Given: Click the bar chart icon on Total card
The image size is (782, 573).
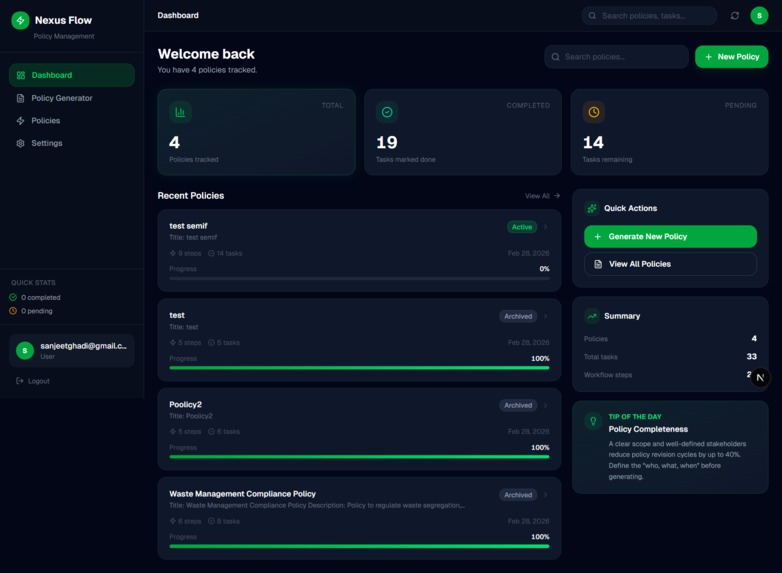Looking at the screenshot, I should click(180, 112).
